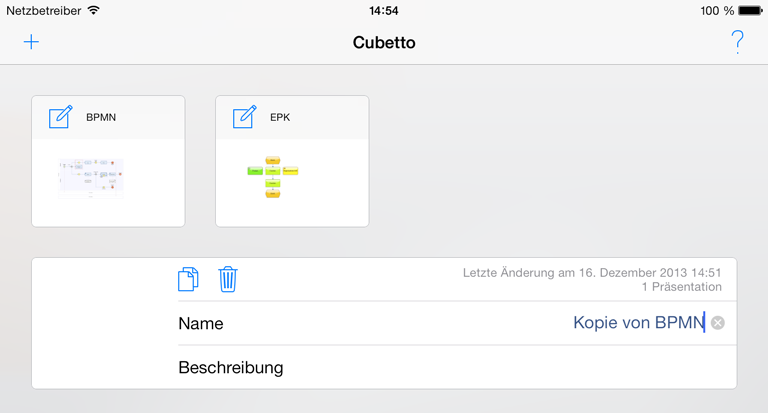Tap the Name row label

[201, 323]
